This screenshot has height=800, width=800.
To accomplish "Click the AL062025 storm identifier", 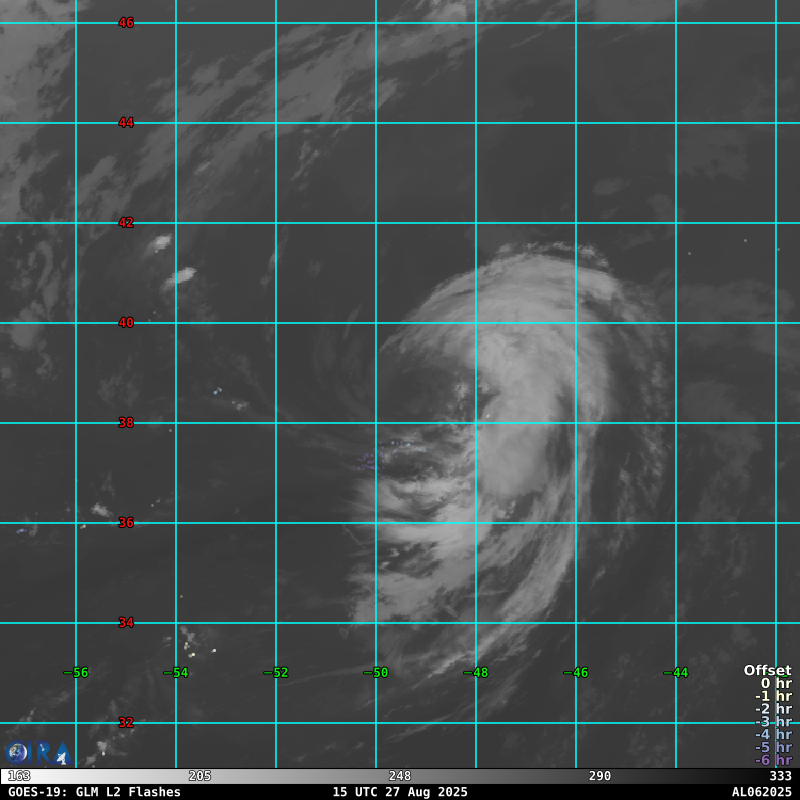I will pos(761,792).
